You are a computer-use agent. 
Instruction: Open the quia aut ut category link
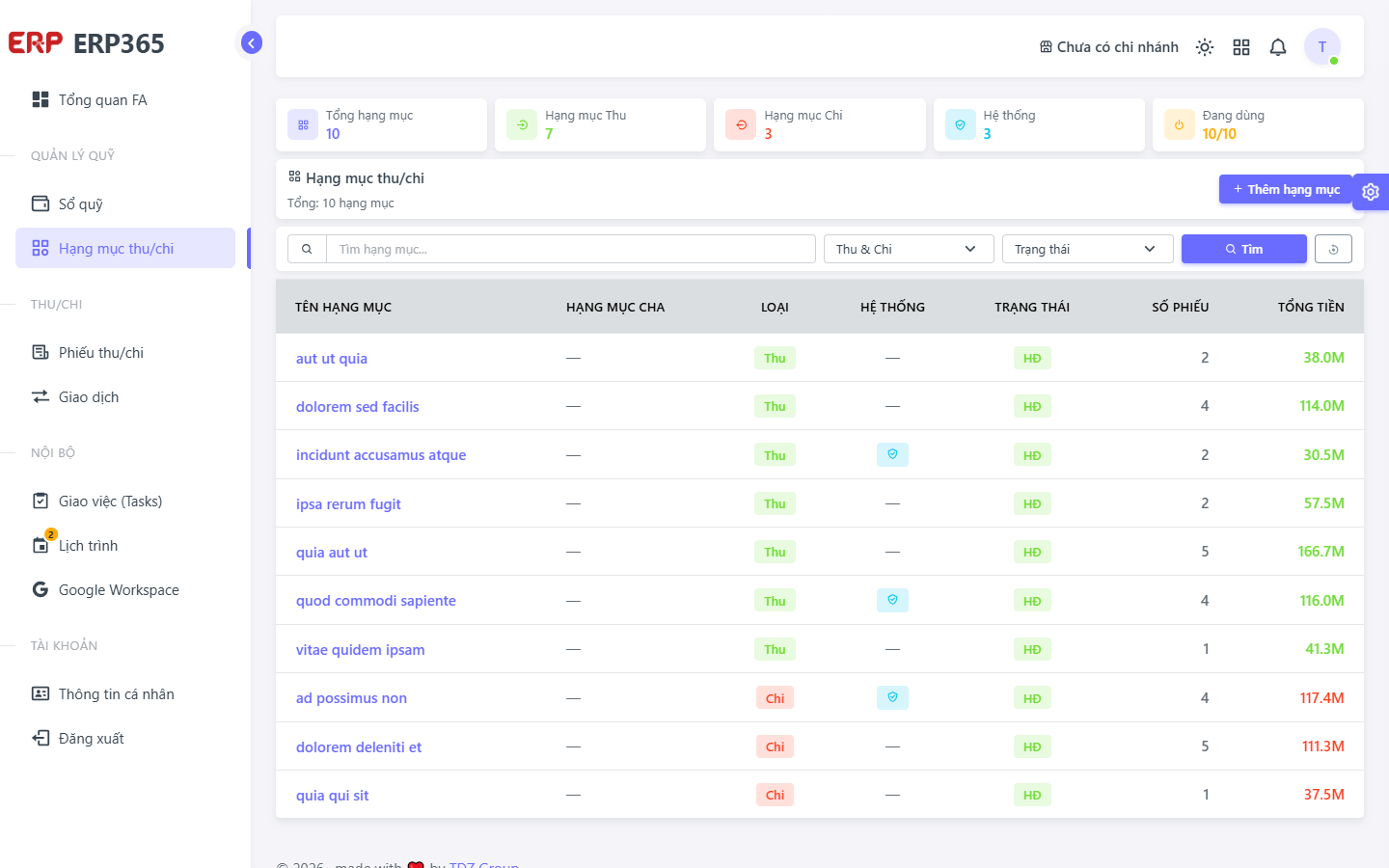click(332, 552)
